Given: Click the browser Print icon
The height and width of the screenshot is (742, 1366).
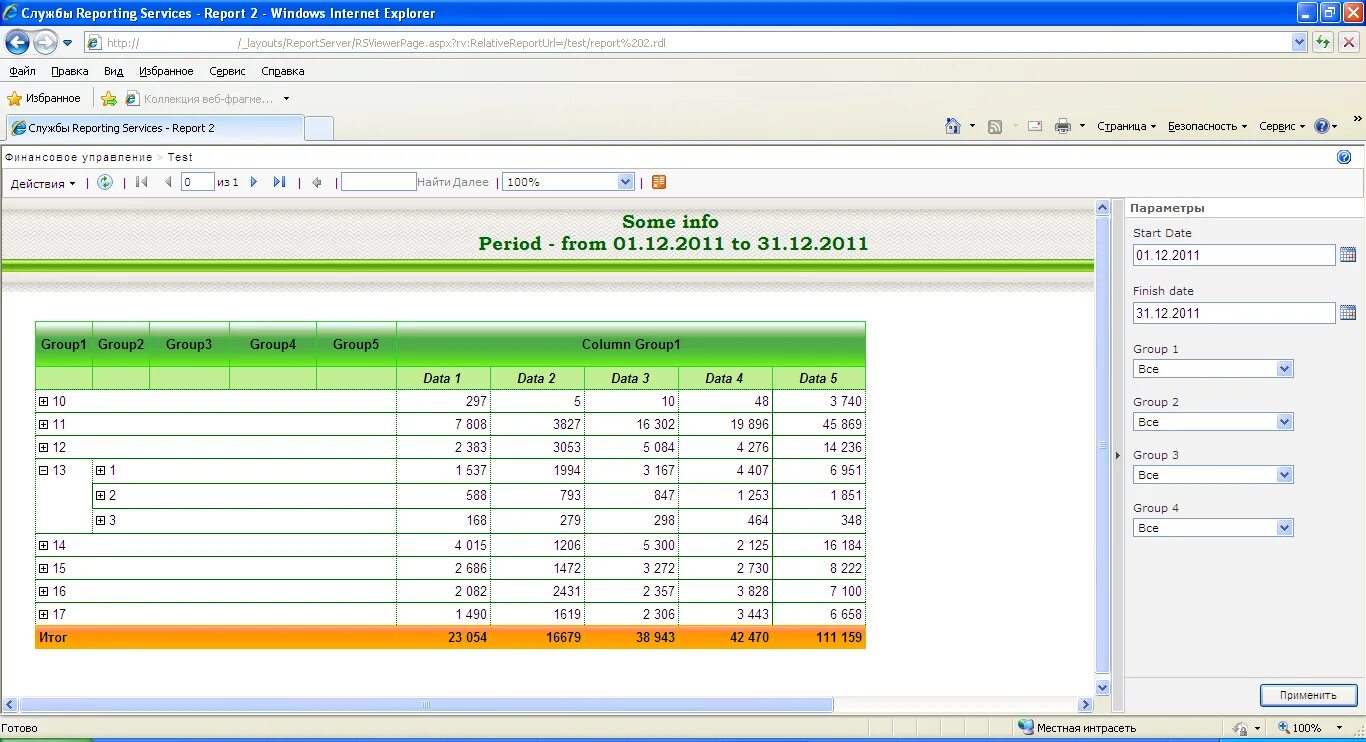Looking at the screenshot, I should [x=1063, y=126].
